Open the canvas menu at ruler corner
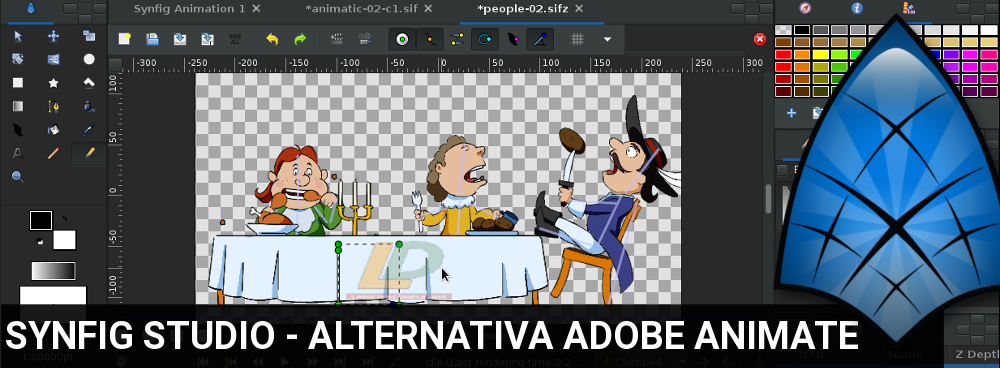This screenshot has width=1000, height=368. click(115, 64)
